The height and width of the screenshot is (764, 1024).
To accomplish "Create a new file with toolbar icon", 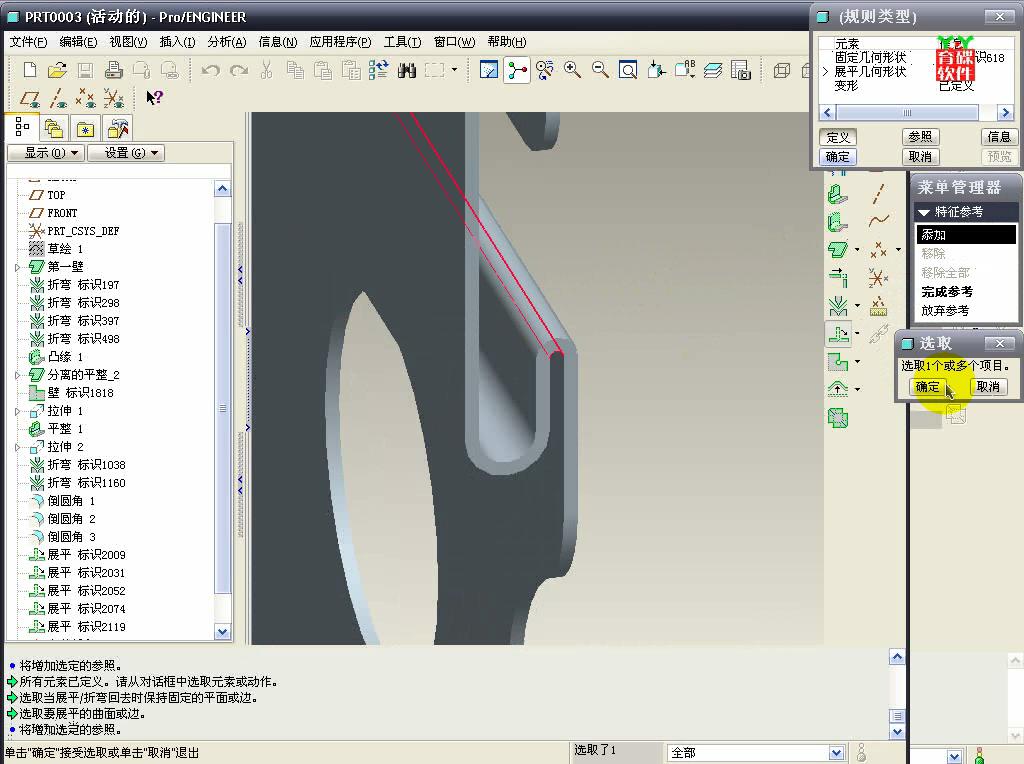I will (30, 70).
